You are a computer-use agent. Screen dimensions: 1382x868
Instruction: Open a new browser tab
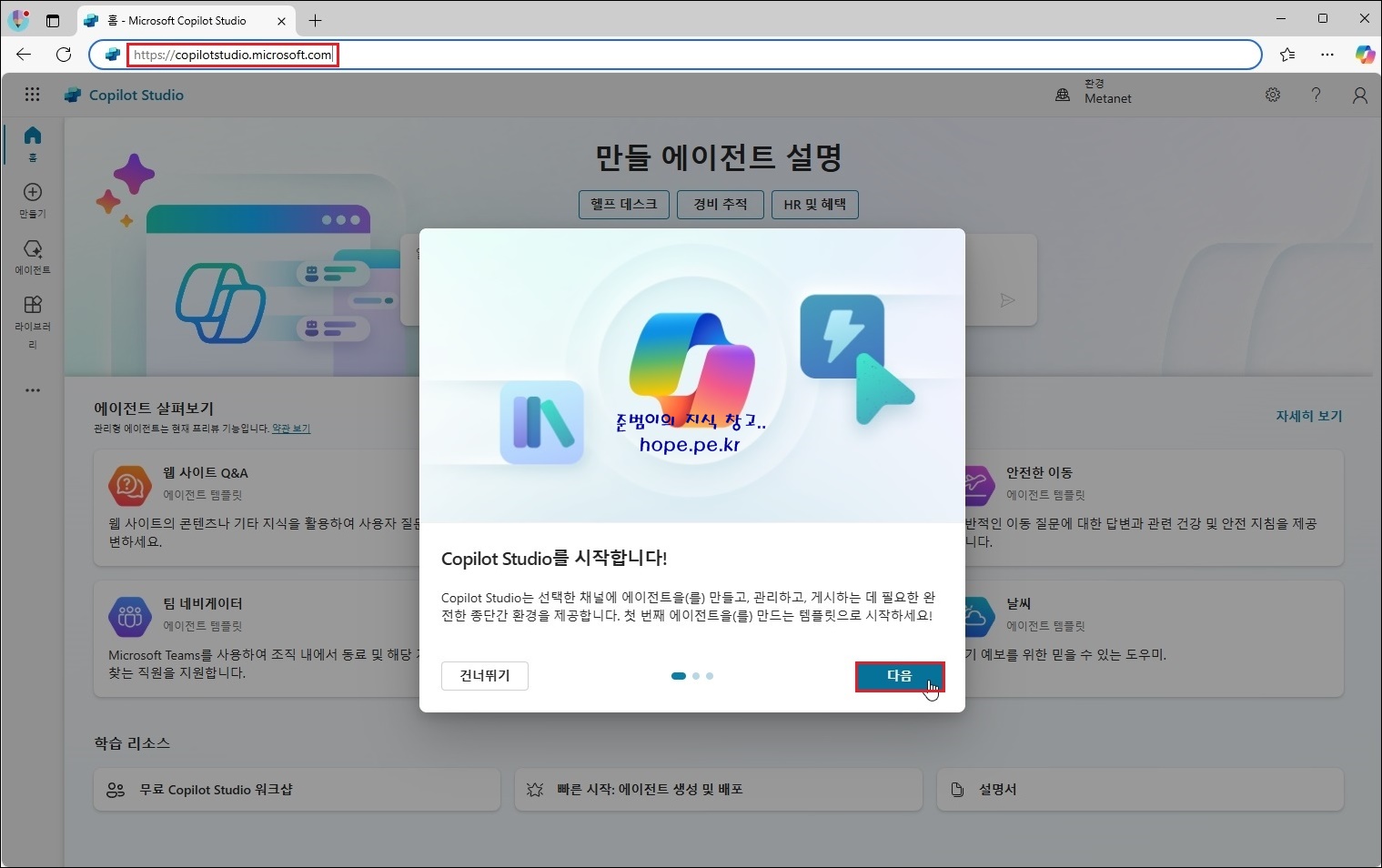[316, 20]
